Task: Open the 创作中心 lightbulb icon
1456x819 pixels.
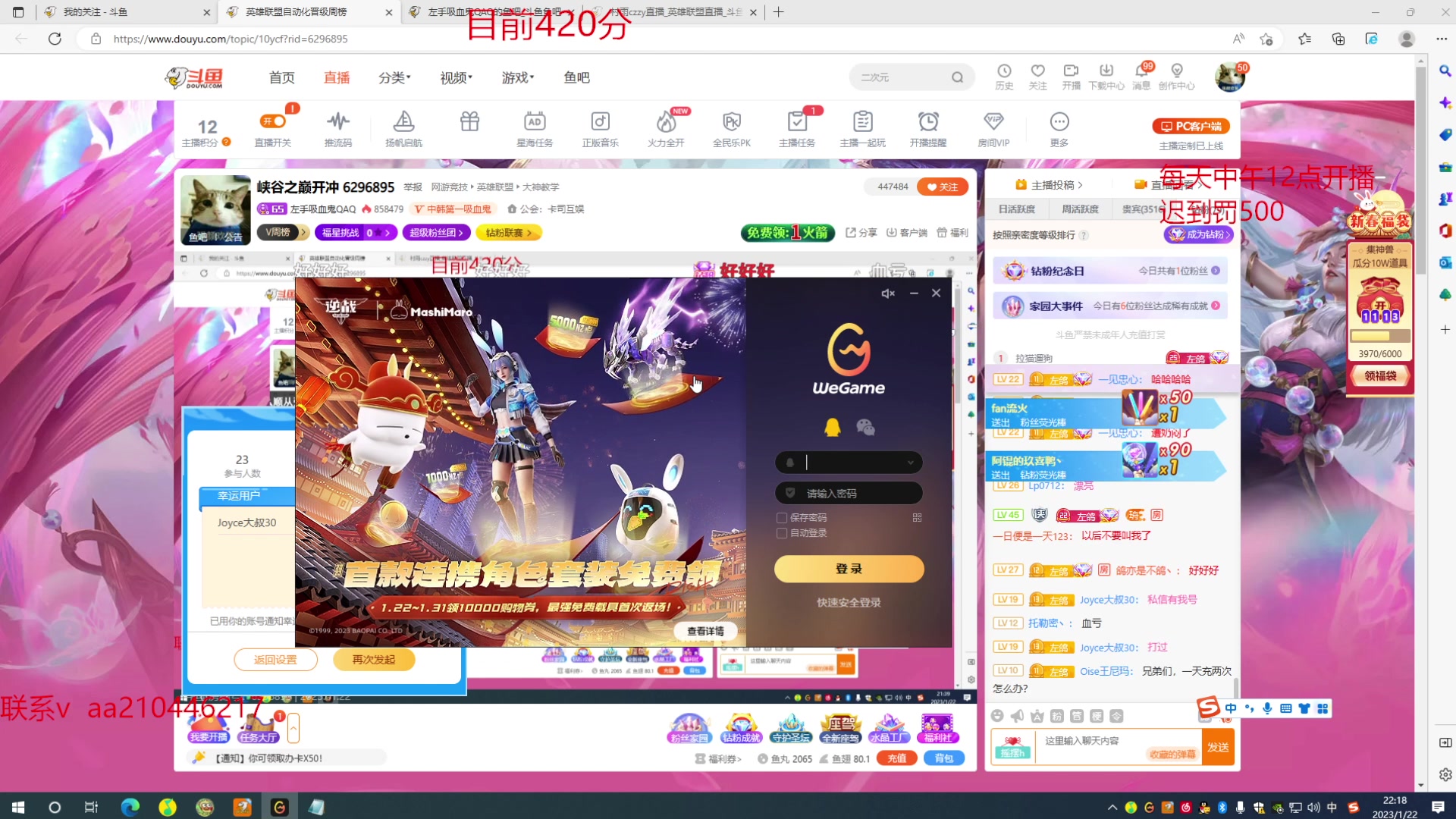Action: [1177, 71]
